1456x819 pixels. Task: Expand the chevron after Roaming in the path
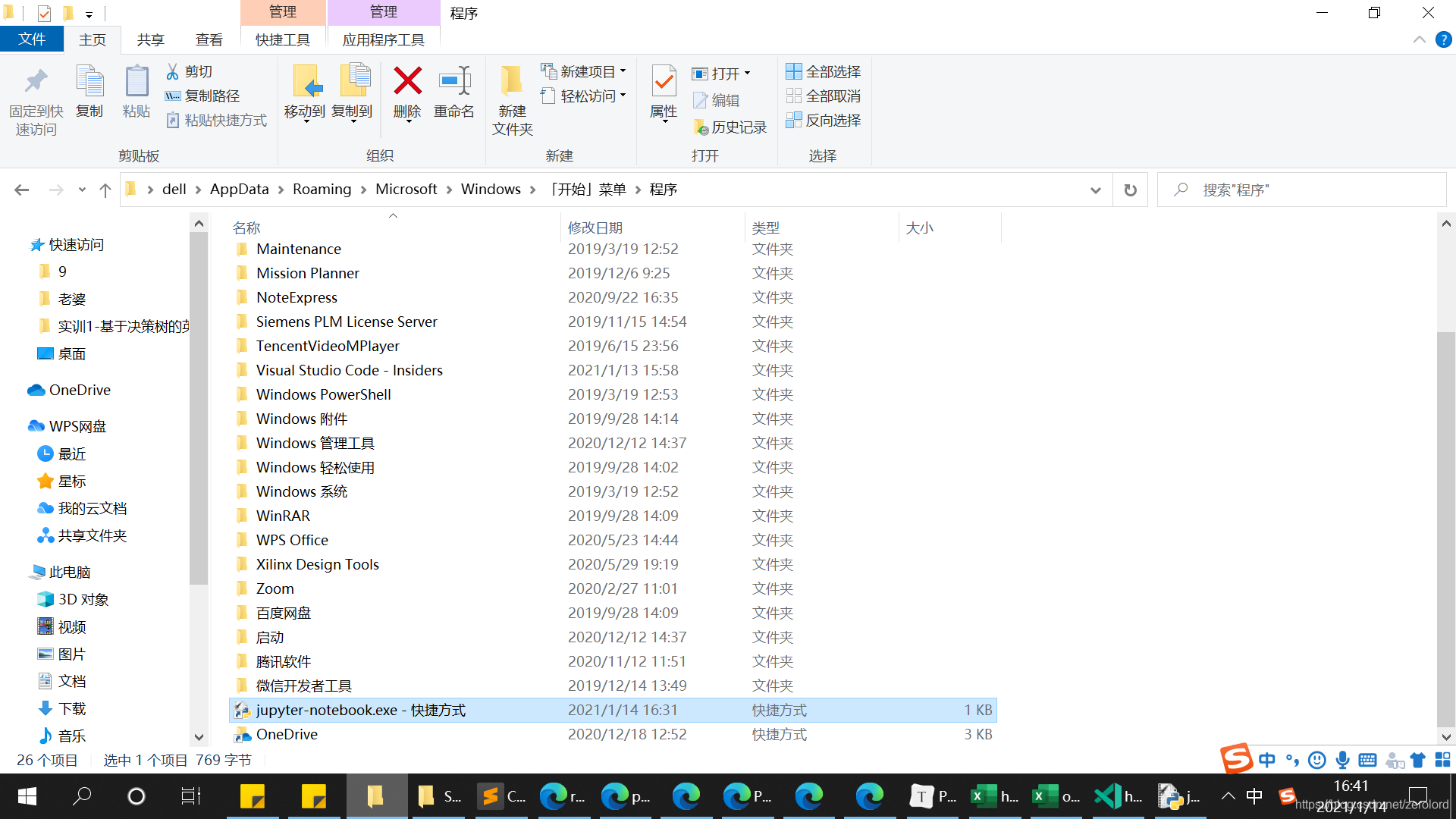tap(363, 190)
